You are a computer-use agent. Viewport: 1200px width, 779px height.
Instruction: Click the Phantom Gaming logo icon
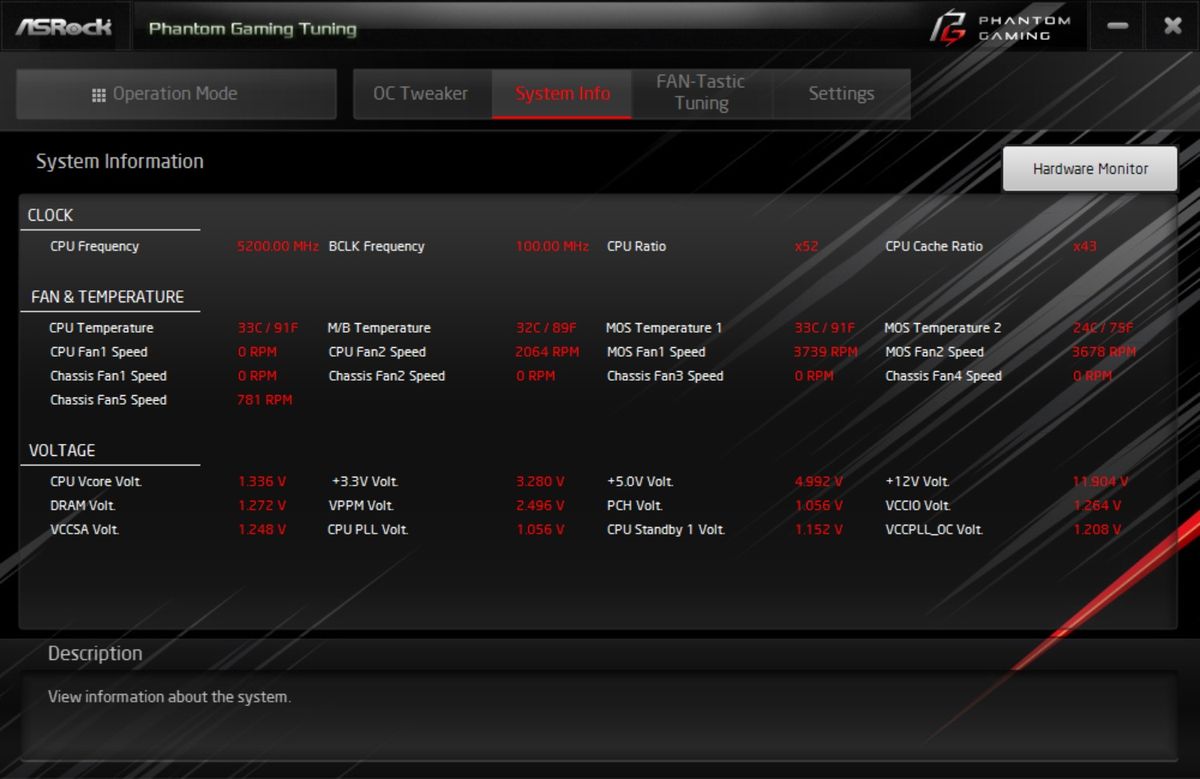(948, 27)
